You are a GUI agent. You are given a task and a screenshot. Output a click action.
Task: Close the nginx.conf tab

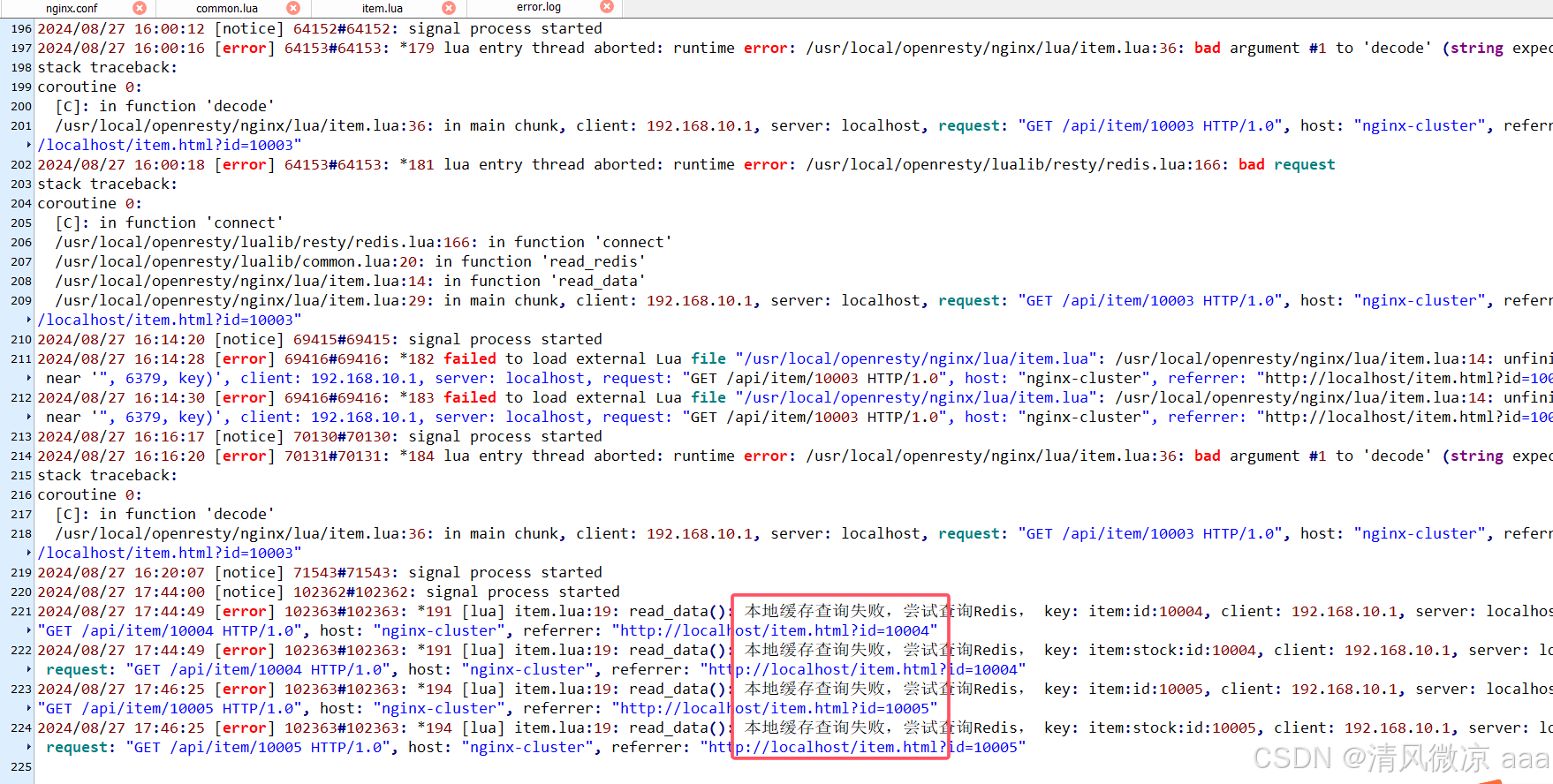pos(139,8)
